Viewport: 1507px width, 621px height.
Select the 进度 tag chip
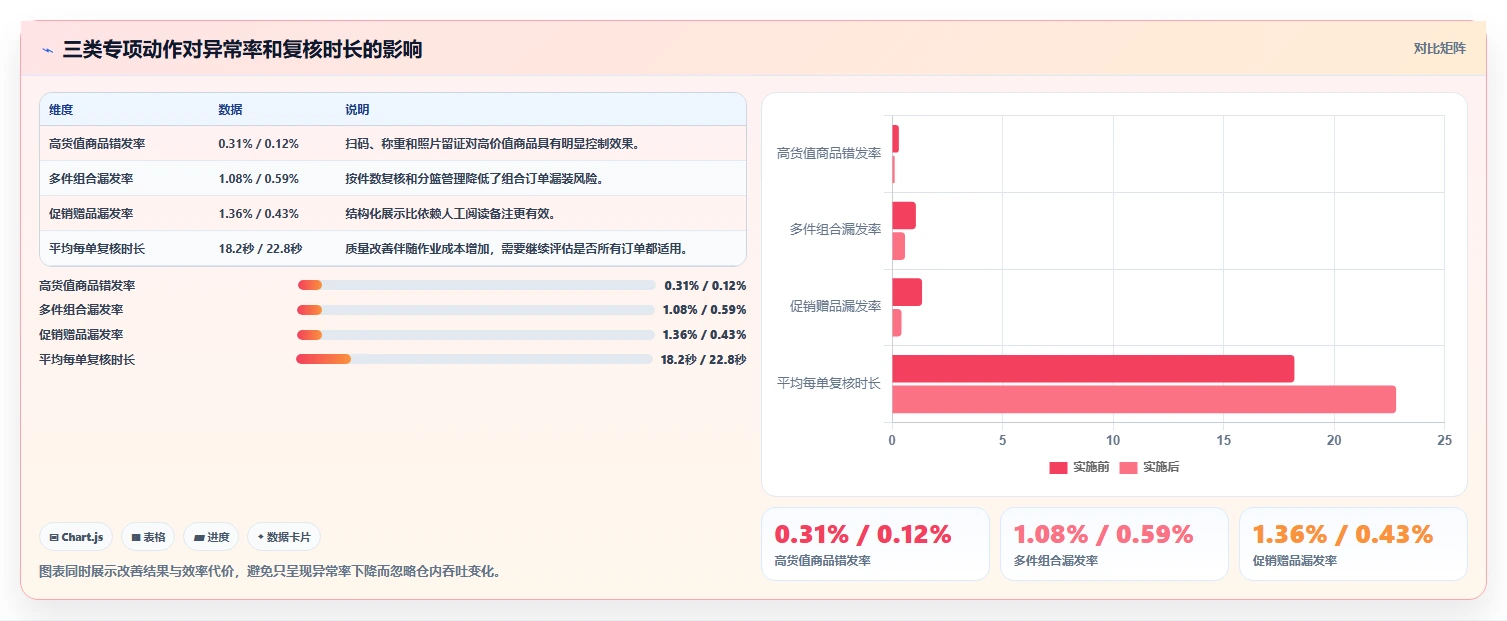pyautogui.click(x=211, y=537)
